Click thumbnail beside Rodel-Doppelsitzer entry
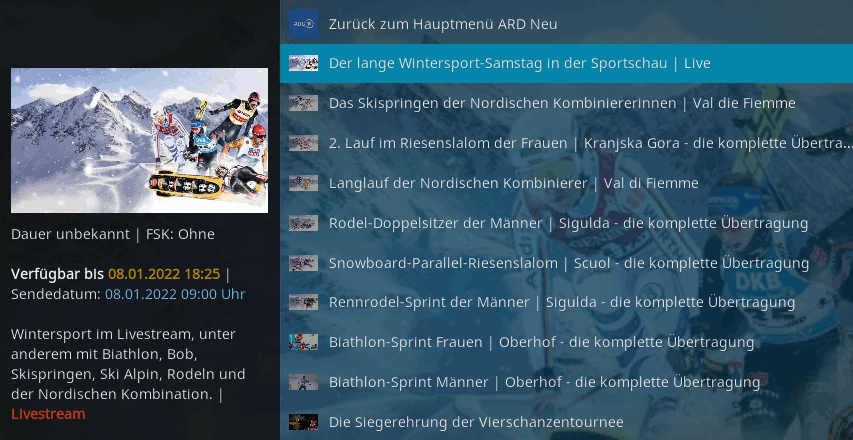Viewport: 853px width, 440px height. (x=303, y=223)
